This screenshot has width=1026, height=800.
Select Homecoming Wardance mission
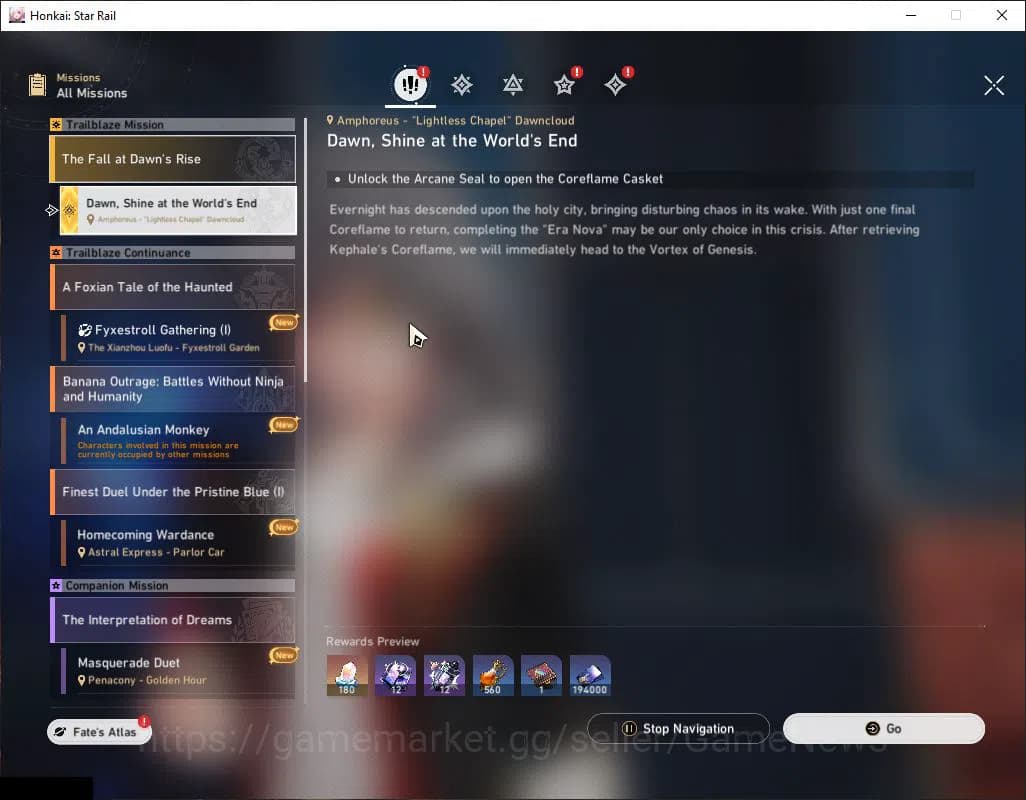(178, 542)
